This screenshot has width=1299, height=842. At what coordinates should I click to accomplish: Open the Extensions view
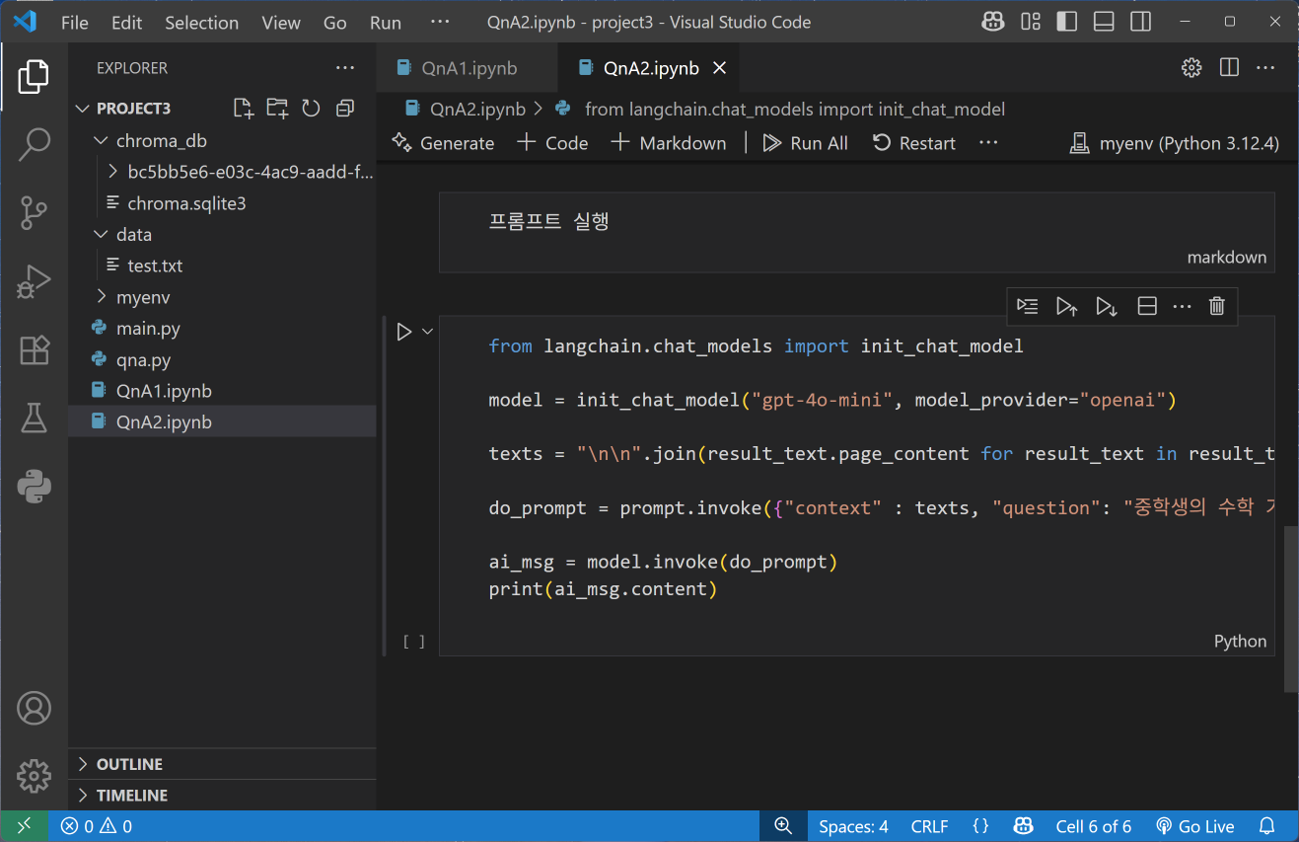click(34, 350)
